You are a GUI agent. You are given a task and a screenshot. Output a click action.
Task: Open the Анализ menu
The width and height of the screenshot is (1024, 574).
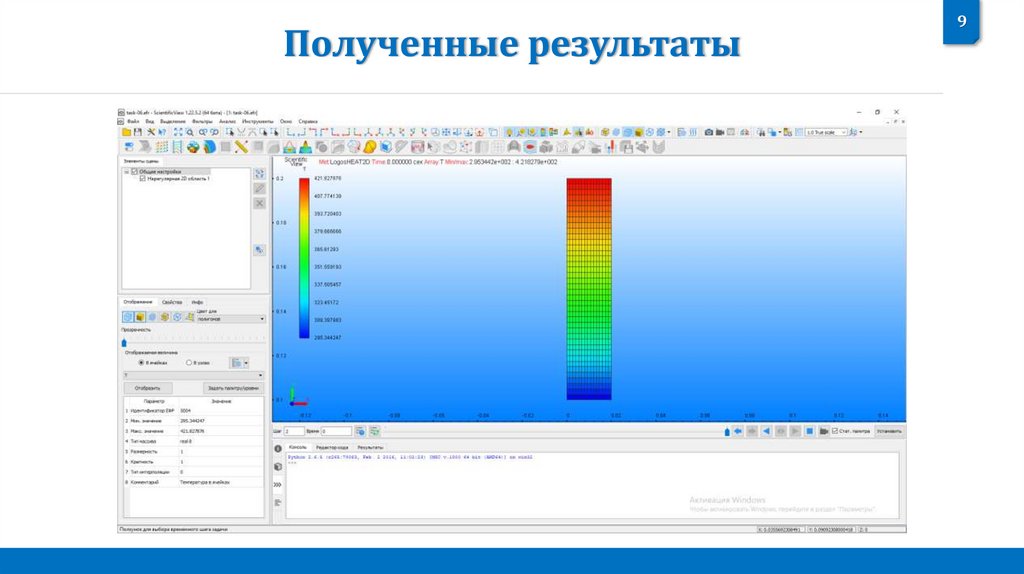click(227, 121)
